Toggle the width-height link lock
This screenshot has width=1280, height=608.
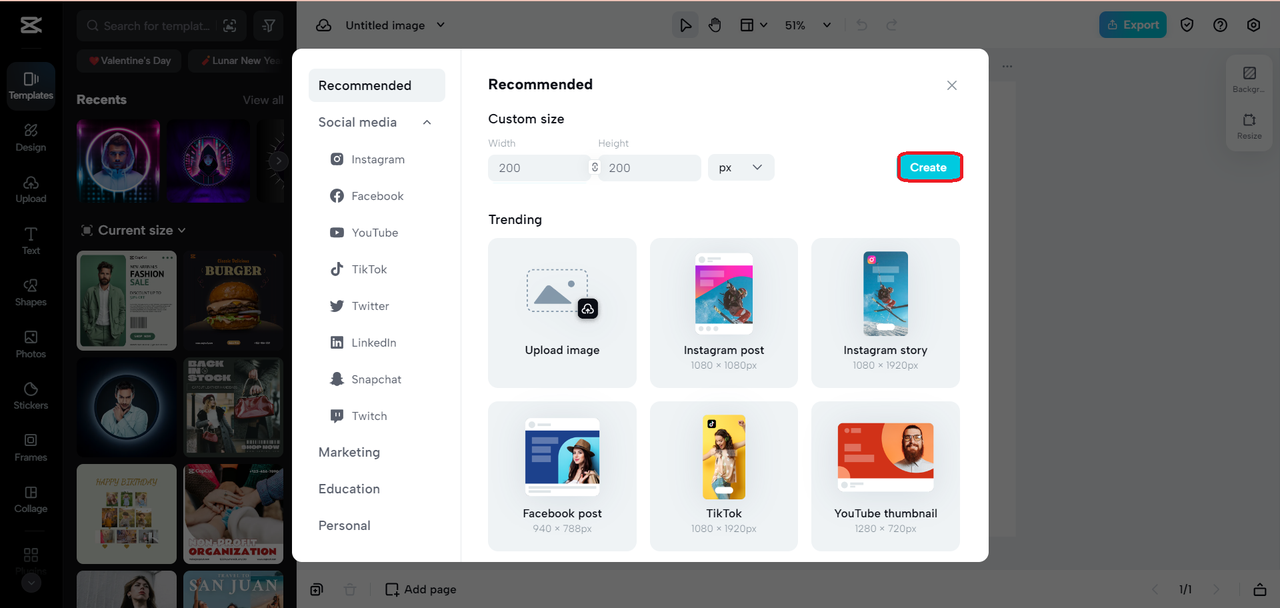(595, 168)
